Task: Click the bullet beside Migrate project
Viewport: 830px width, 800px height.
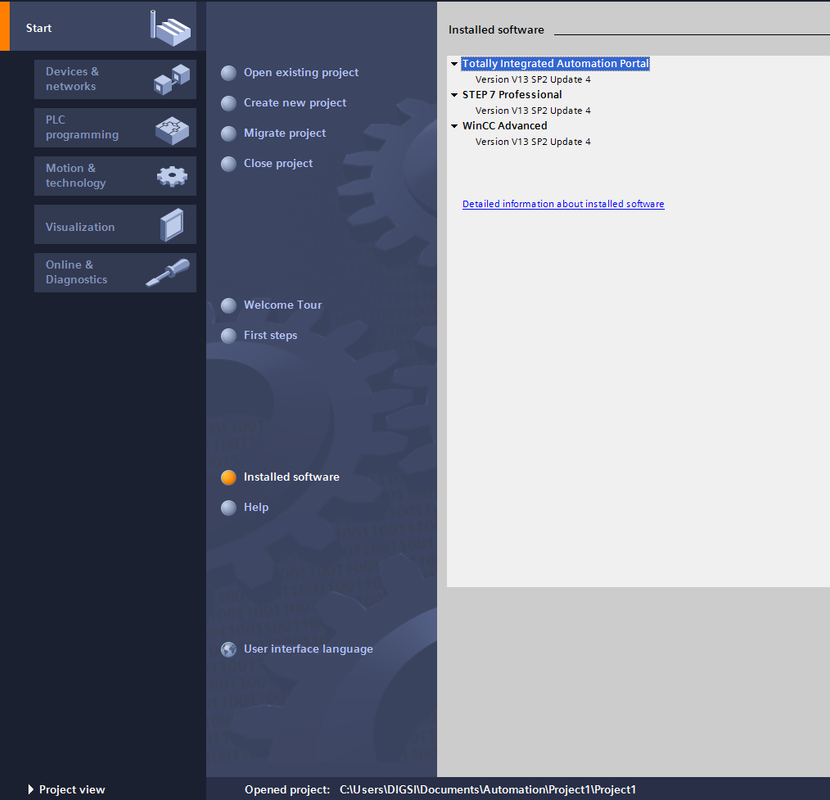Action: (x=229, y=133)
